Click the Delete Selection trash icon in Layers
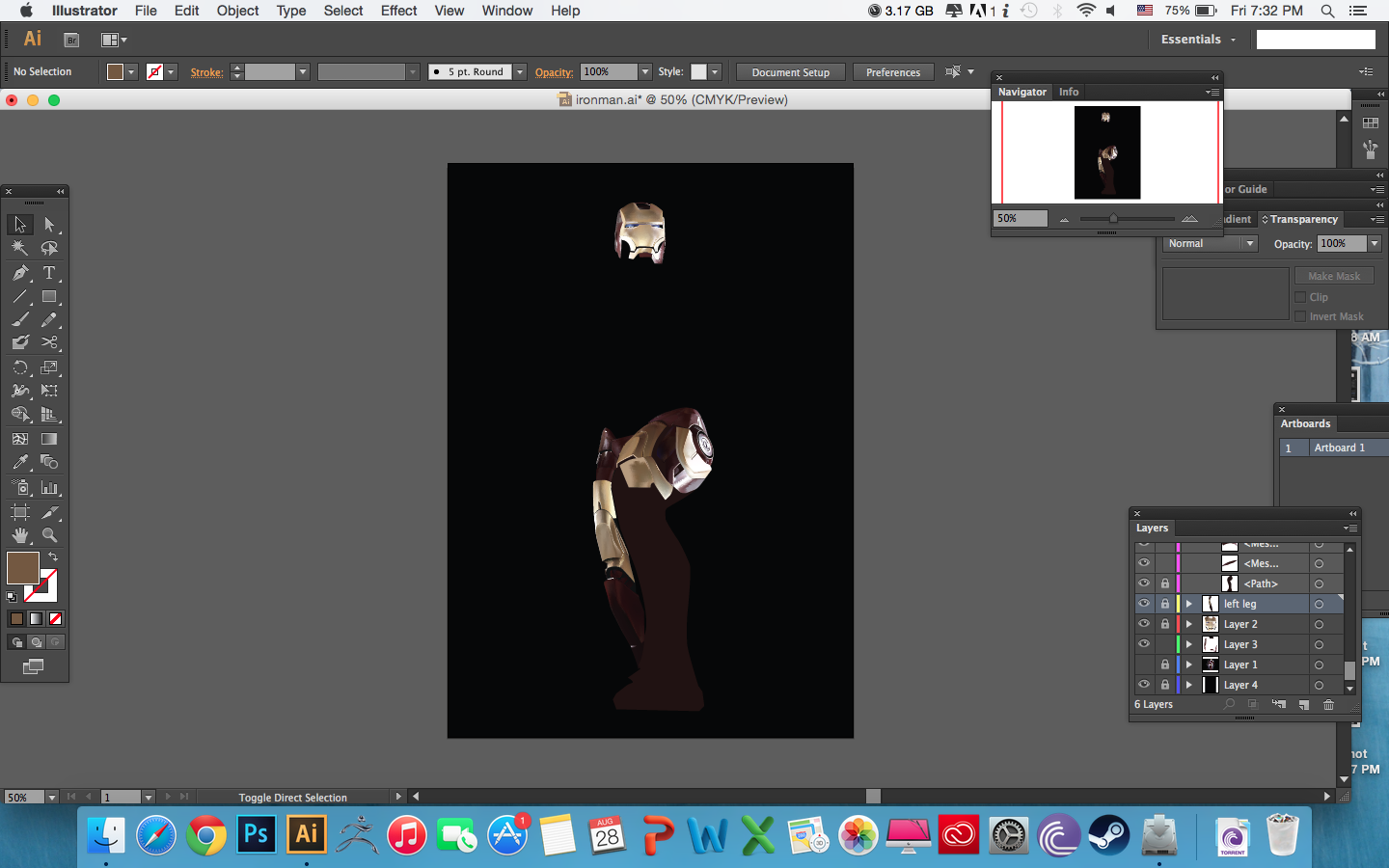 (1328, 705)
